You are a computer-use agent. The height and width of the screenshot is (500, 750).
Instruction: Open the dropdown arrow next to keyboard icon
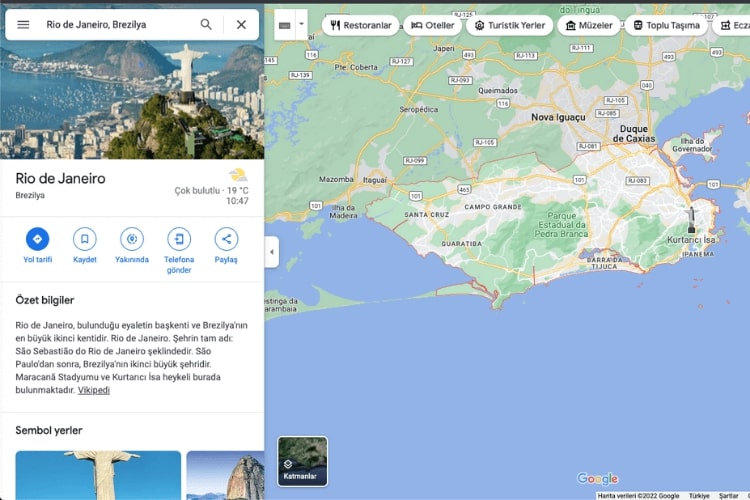coord(301,24)
